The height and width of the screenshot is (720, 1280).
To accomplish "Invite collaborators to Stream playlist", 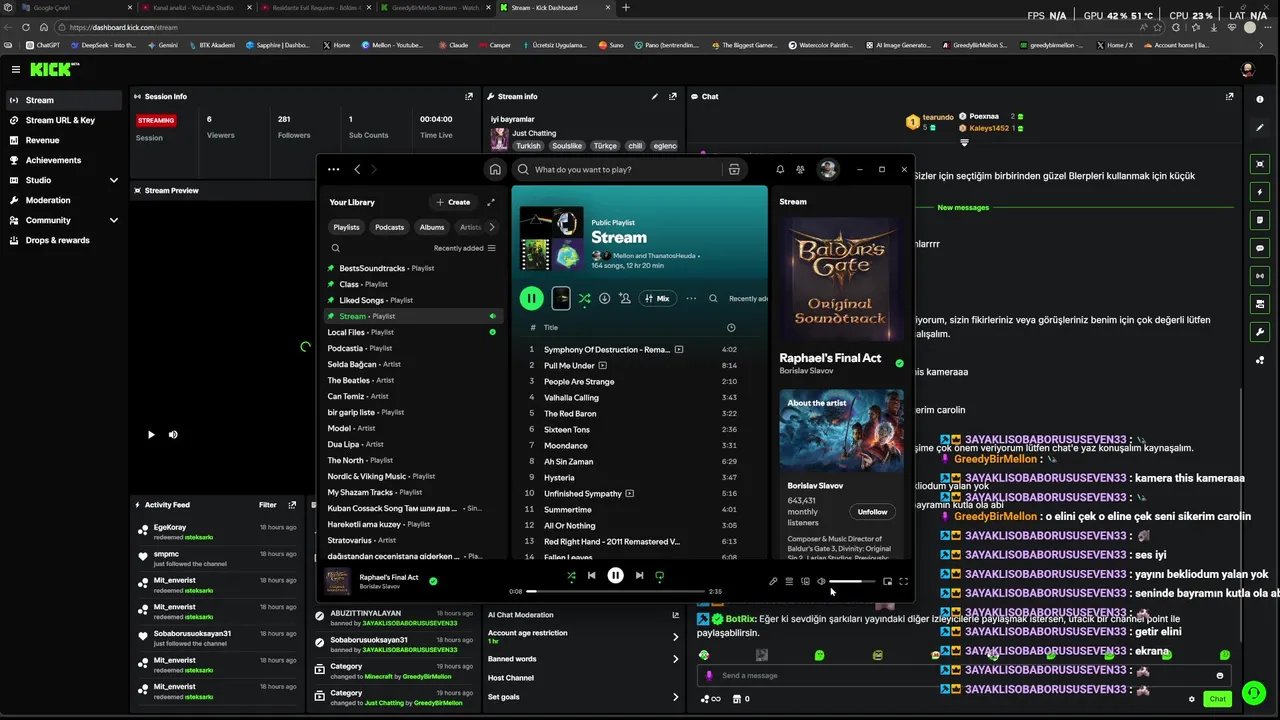I will (624, 298).
